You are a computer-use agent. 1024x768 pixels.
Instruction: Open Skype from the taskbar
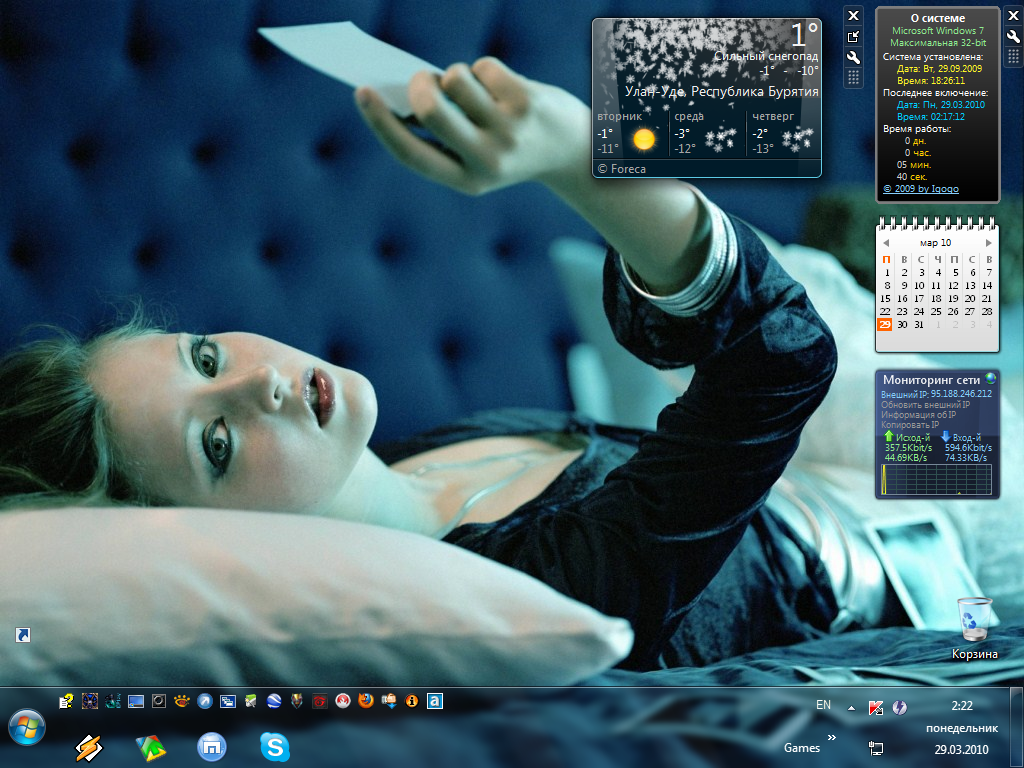[x=274, y=746]
